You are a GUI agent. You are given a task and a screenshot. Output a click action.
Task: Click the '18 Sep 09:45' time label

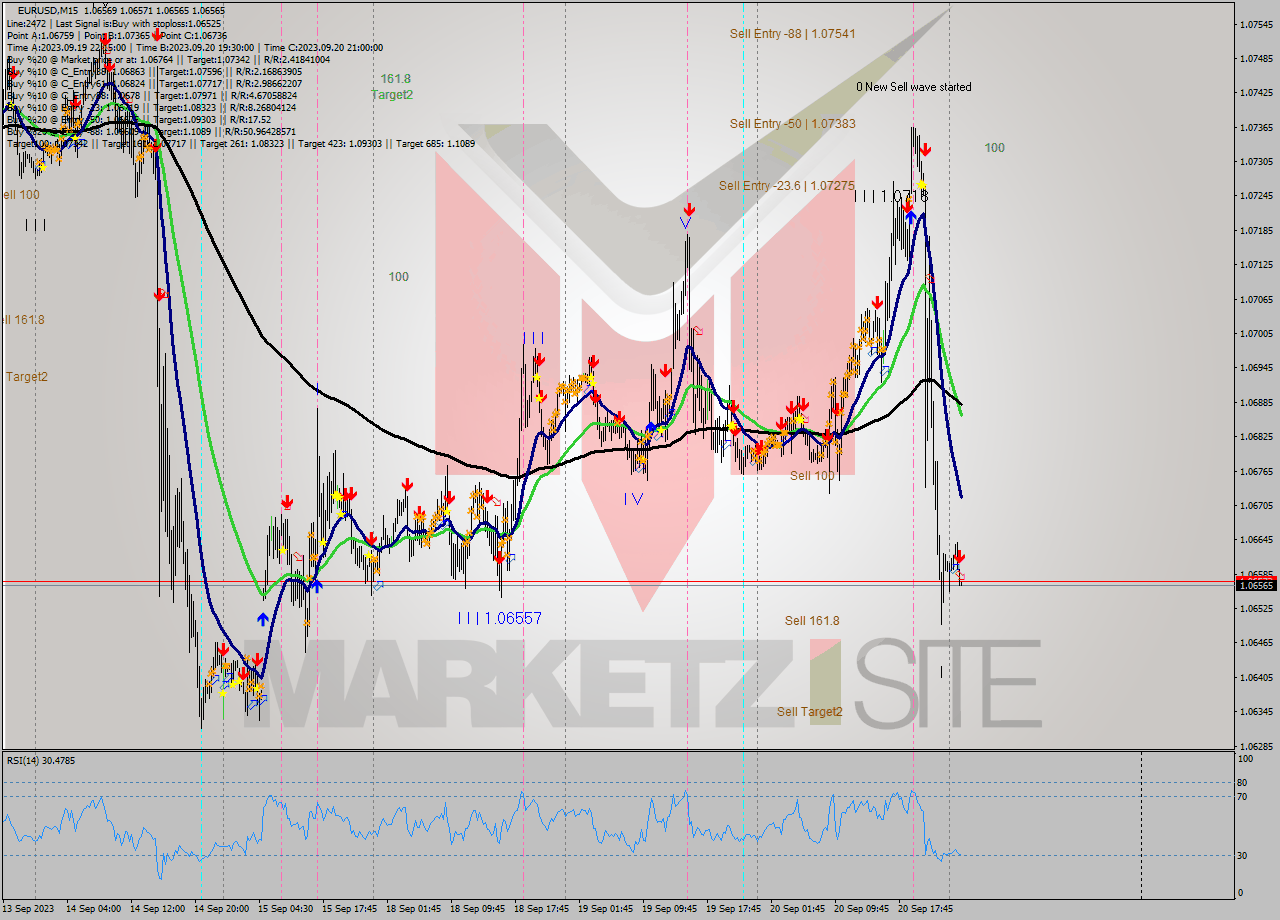(479, 909)
